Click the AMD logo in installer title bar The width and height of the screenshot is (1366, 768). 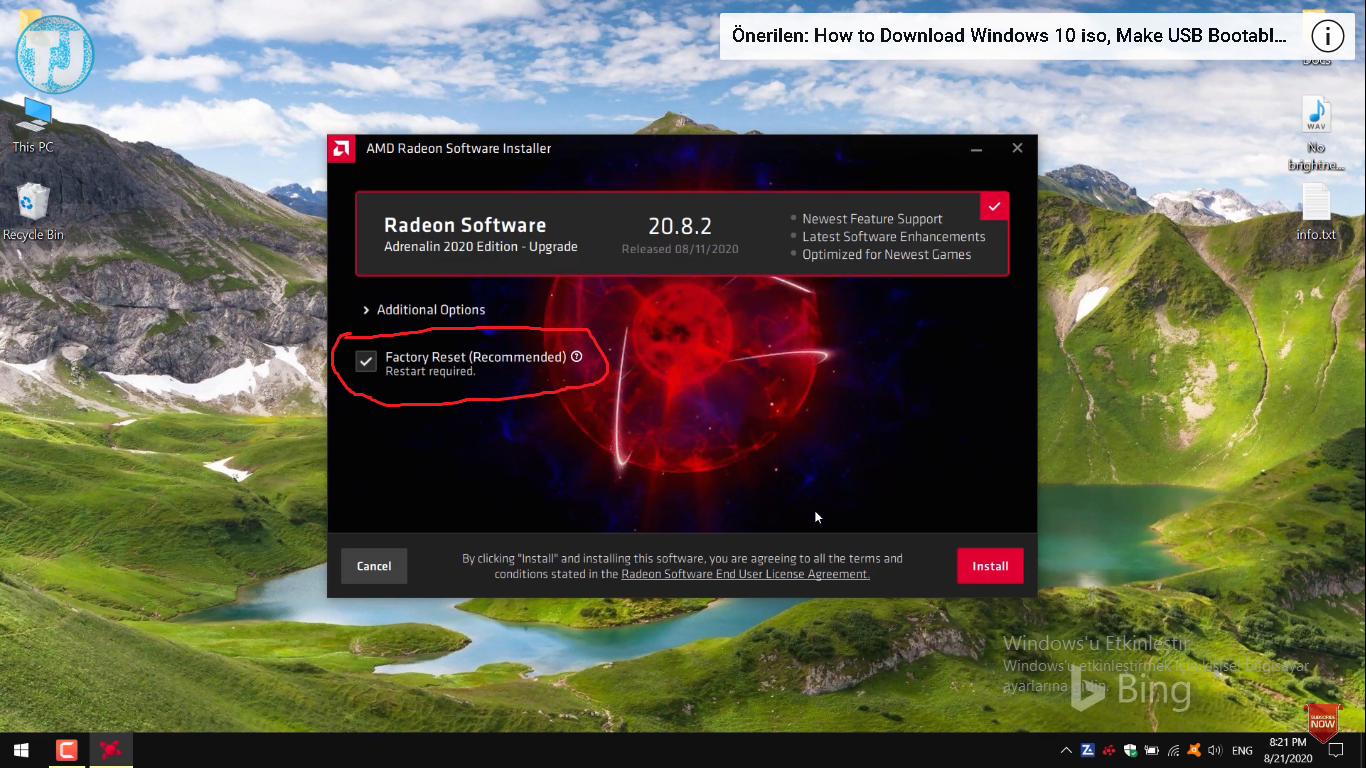tap(341, 148)
